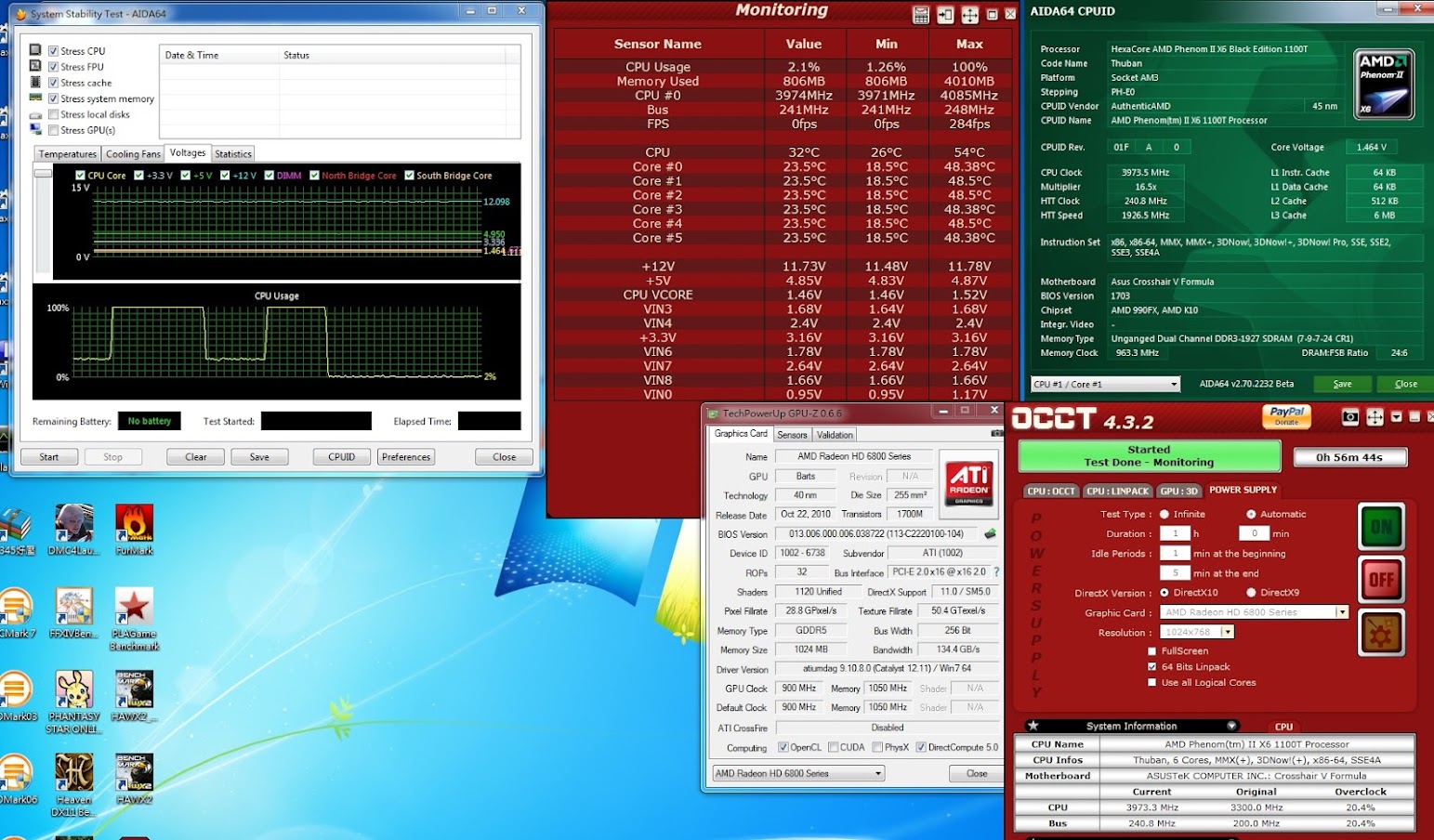Open the FFXIV Benchmark desktop shortcut
This screenshot has height=840, width=1434.
pos(73,613)
